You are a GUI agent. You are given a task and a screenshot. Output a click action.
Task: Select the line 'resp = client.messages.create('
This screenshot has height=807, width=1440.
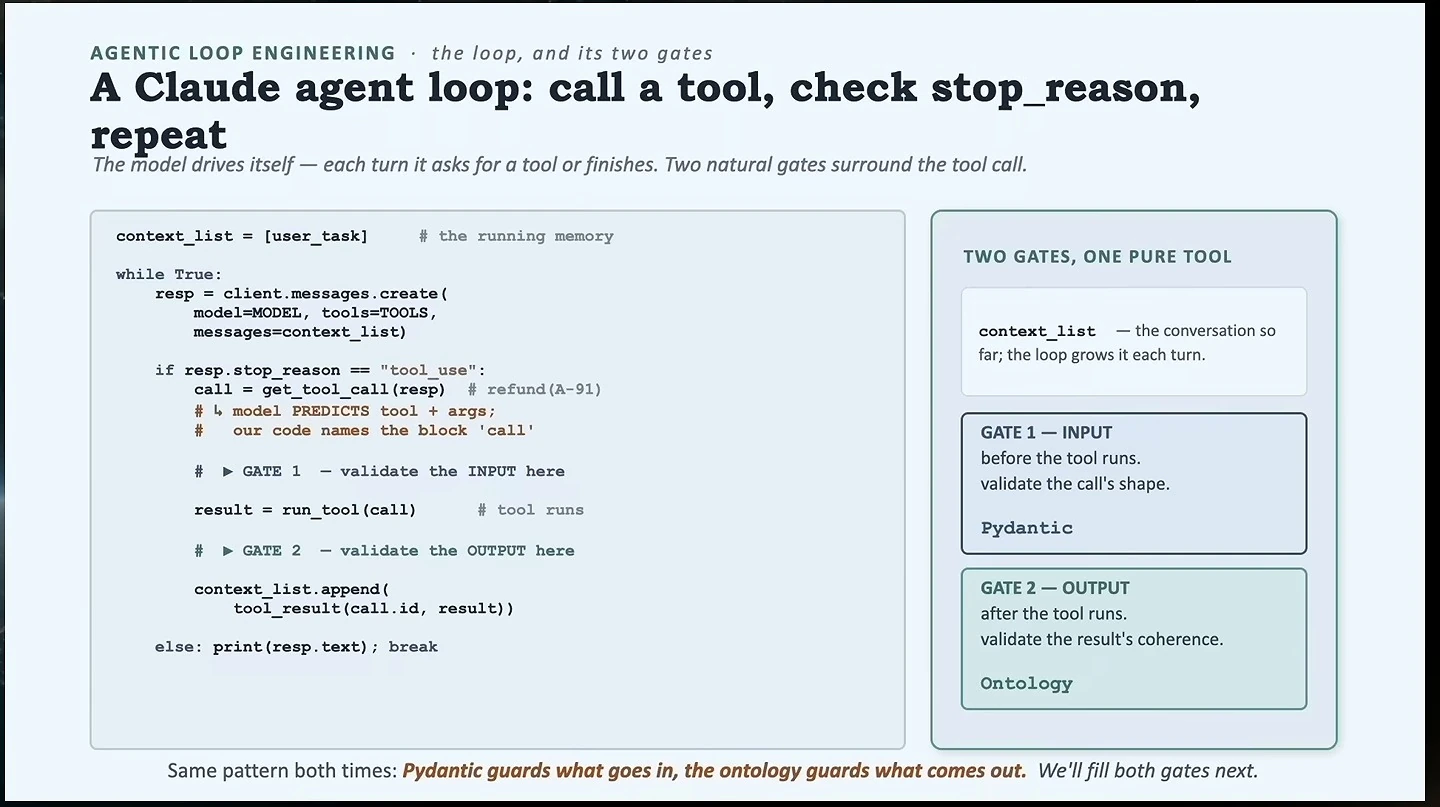point(302,294)
